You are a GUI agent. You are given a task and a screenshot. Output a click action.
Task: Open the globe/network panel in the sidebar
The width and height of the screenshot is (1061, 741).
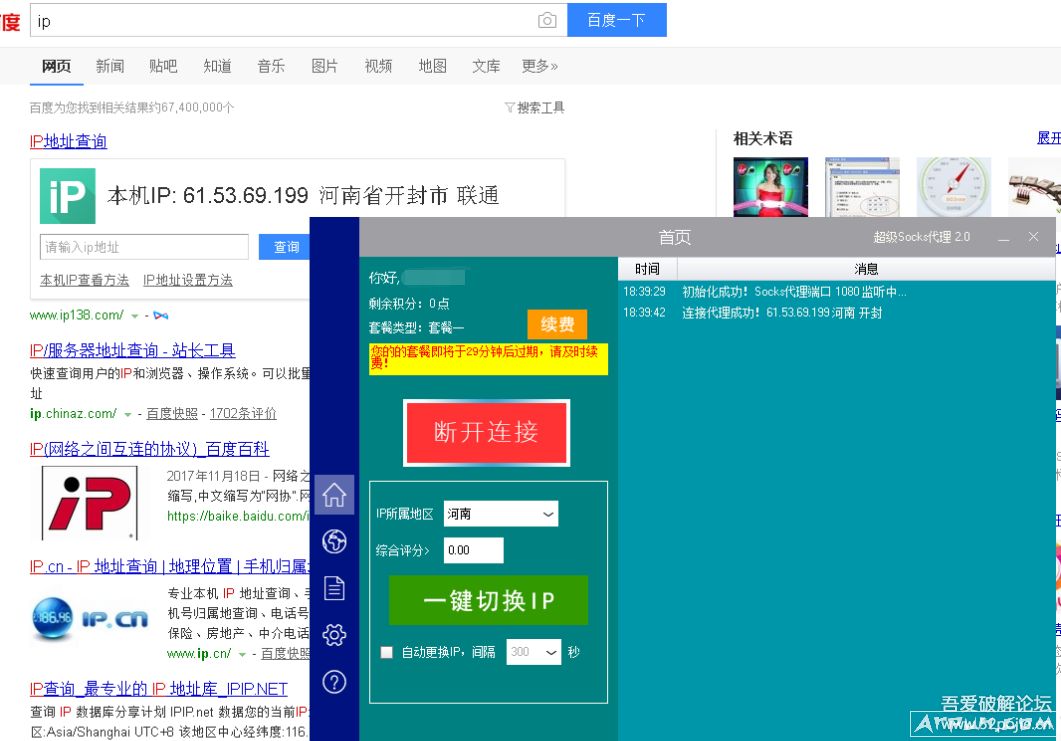point(334,541)
